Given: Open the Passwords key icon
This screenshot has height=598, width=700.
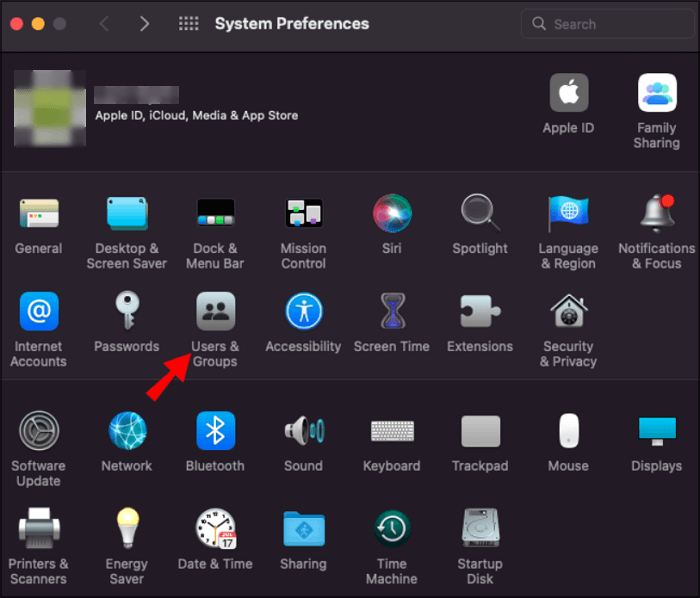Looking at the screenshot, I should click(127, 312).
